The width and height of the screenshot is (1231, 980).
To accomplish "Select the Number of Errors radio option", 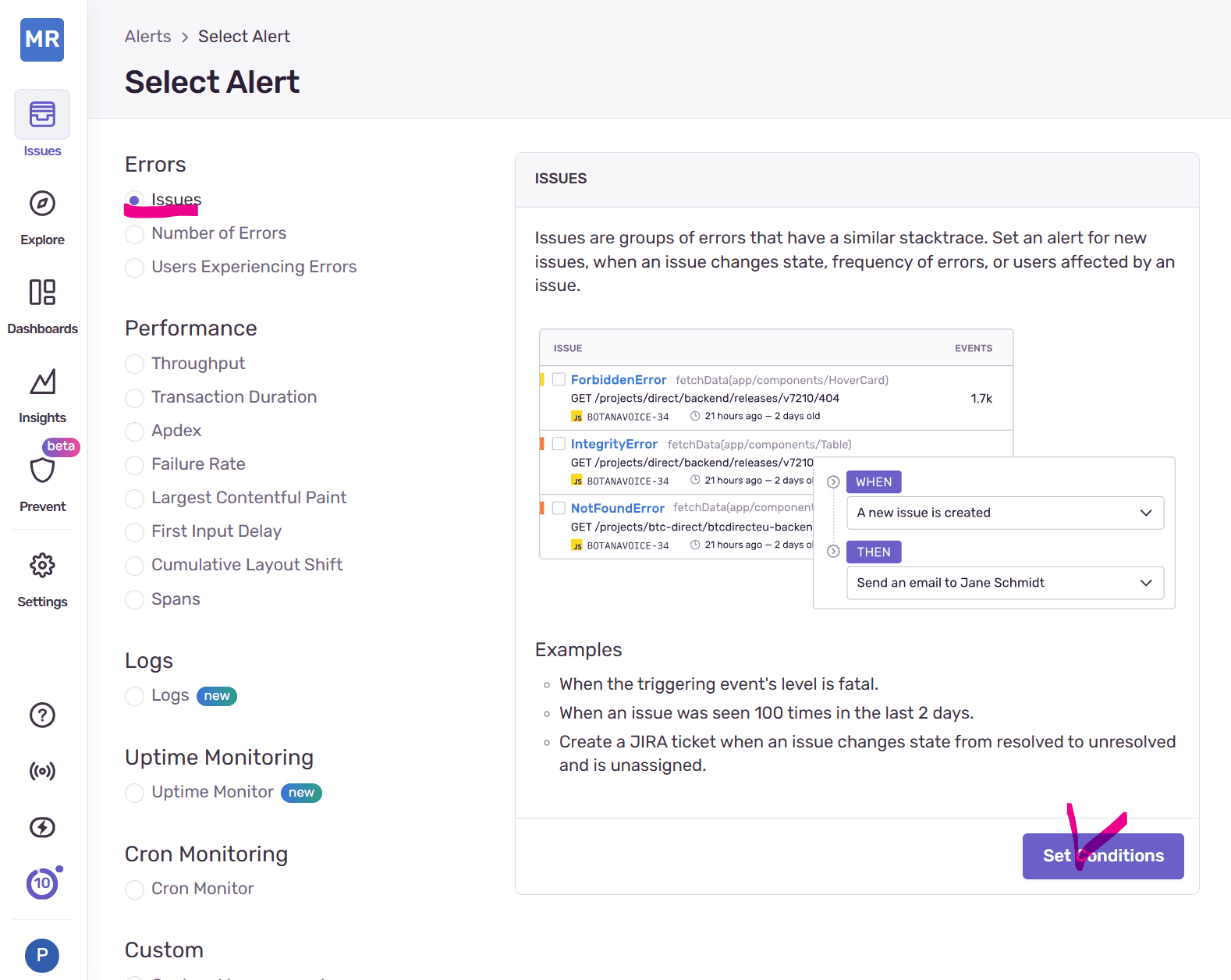I will [x=135, y=234].
